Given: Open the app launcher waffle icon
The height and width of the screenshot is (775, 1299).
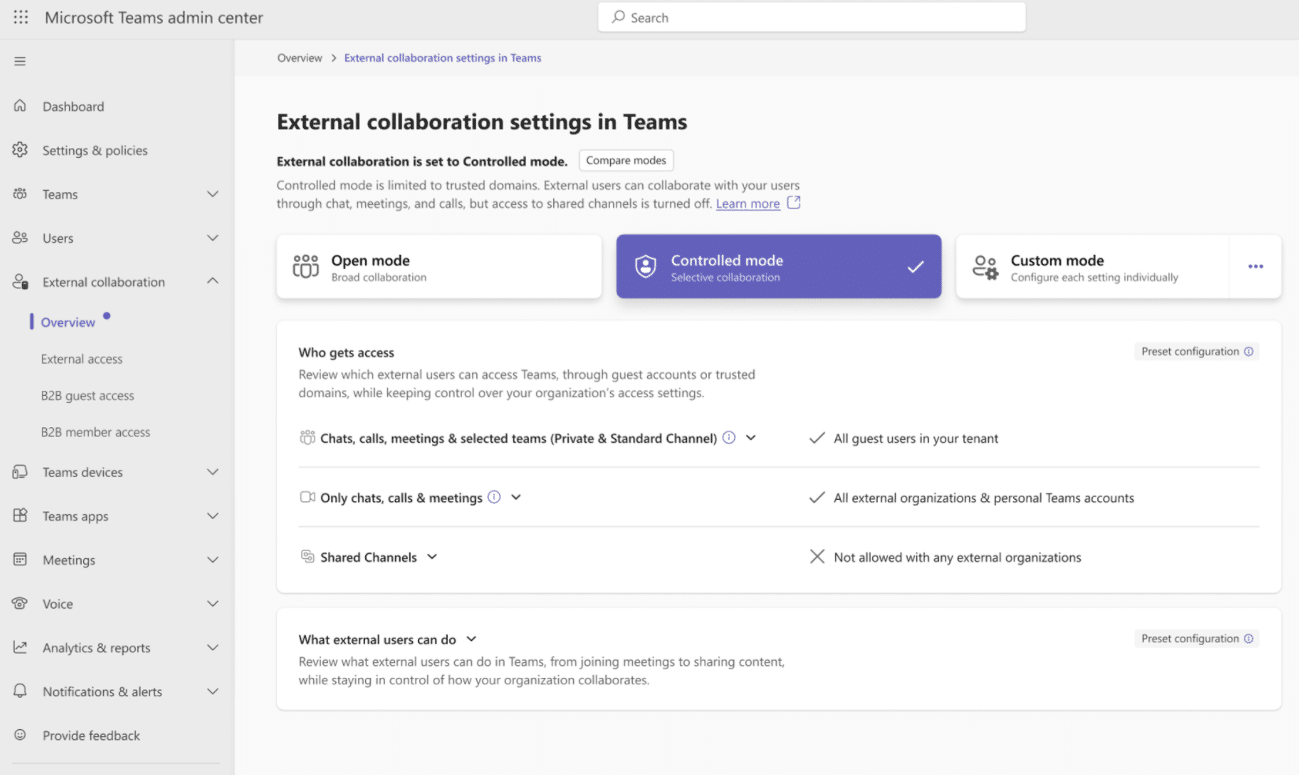Looking at the screenshot, I should [x=21, y=18].
